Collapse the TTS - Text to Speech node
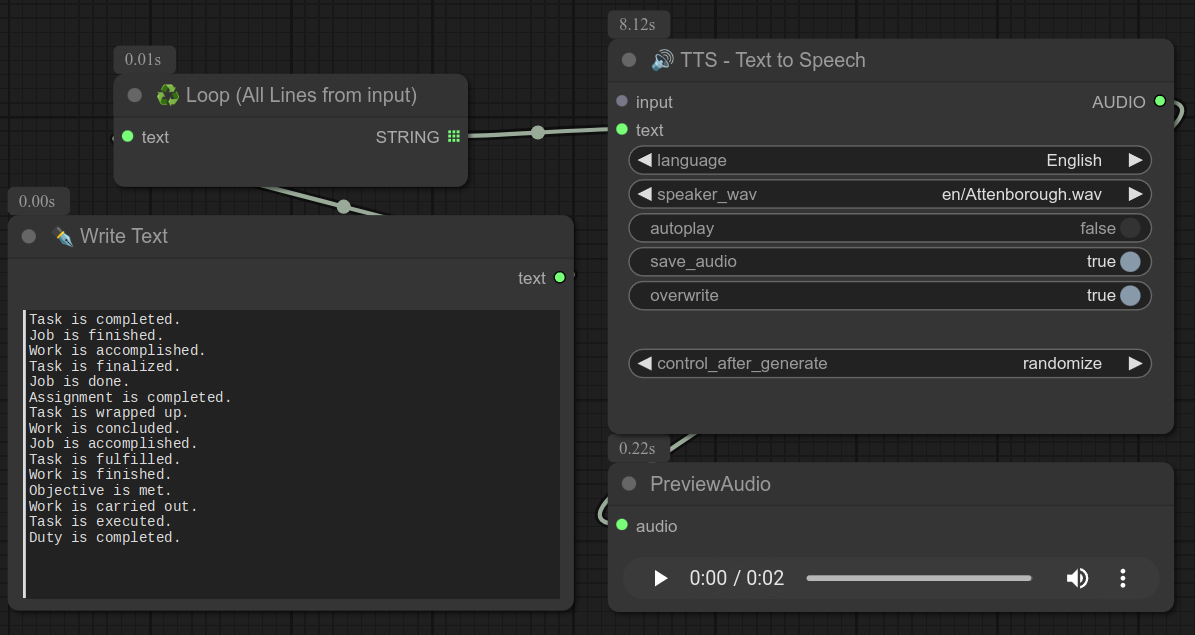This screenshot has height=635, width=1195. 629,60
